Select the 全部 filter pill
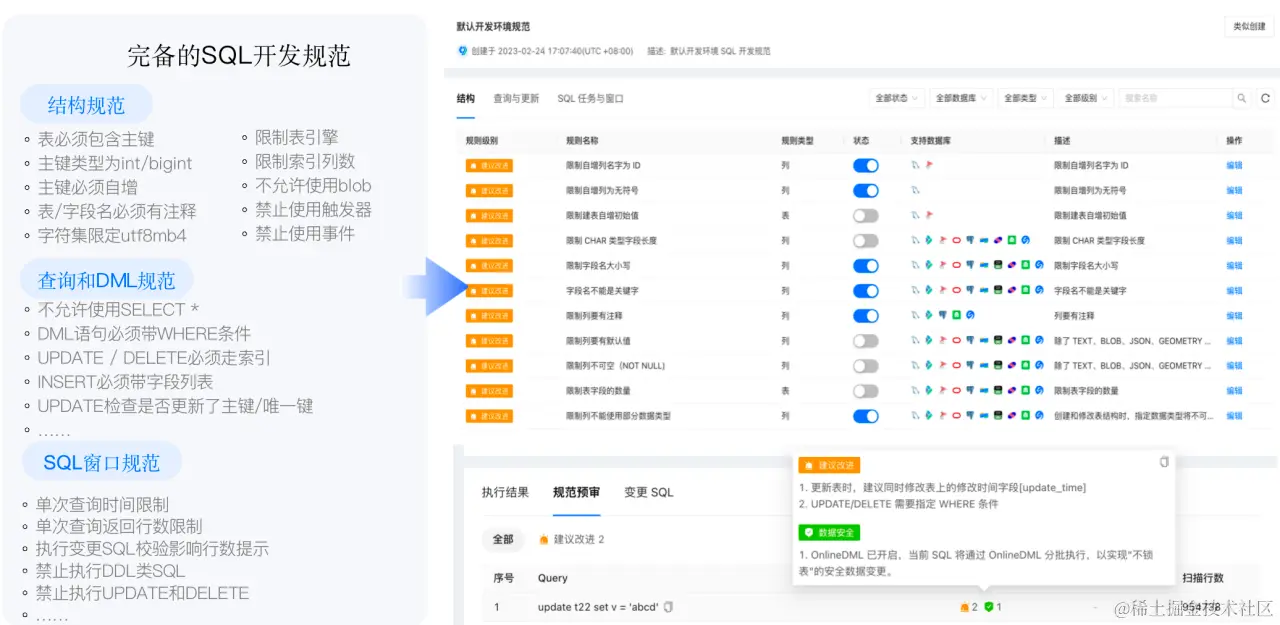This screenshot has height=625, width=1280. point(503,539)
